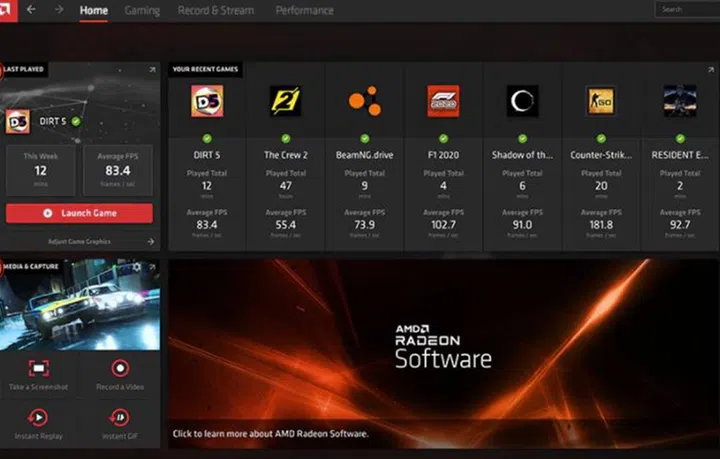Screen dimensions: 720x459
Task: Click the forward arrow in top bar
Action: coord(58,10)
